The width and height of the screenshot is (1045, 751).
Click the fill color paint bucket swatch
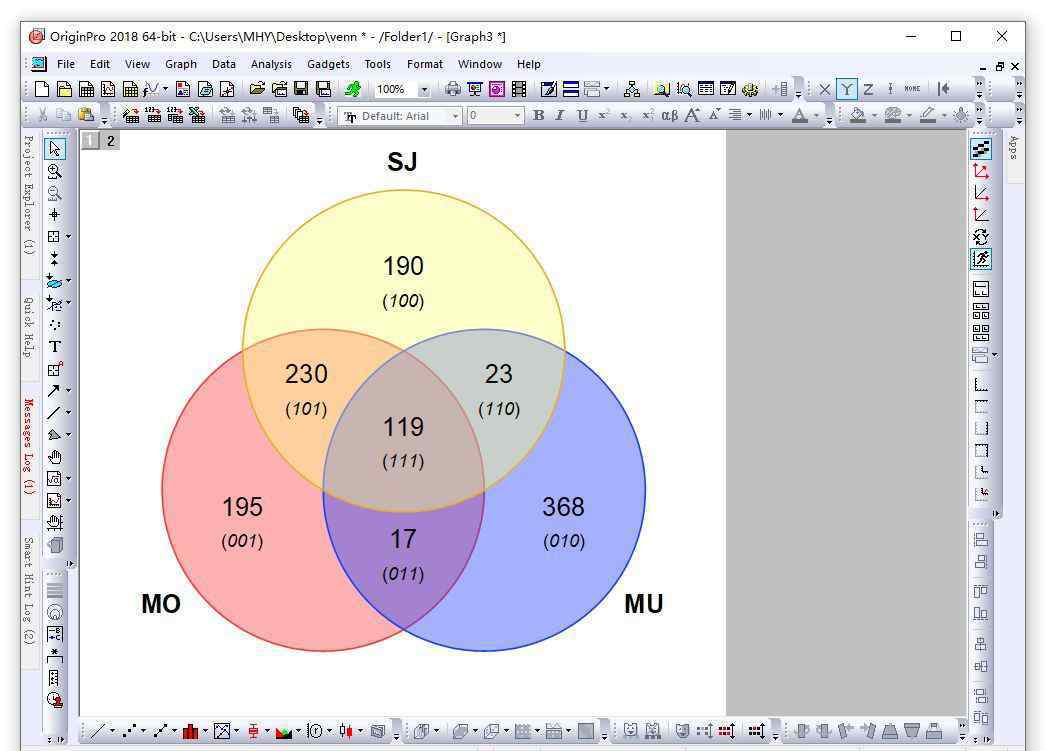[858, 115]
